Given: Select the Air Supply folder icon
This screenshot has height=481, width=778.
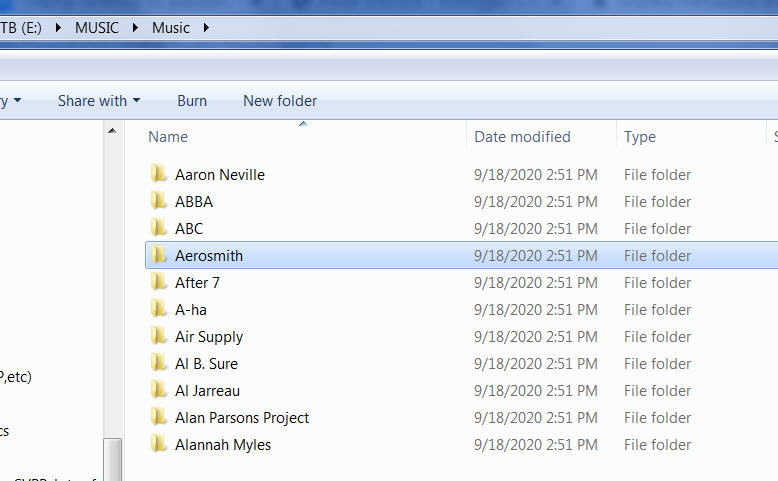Looking at the screenshot, I should tap(158, 336).
